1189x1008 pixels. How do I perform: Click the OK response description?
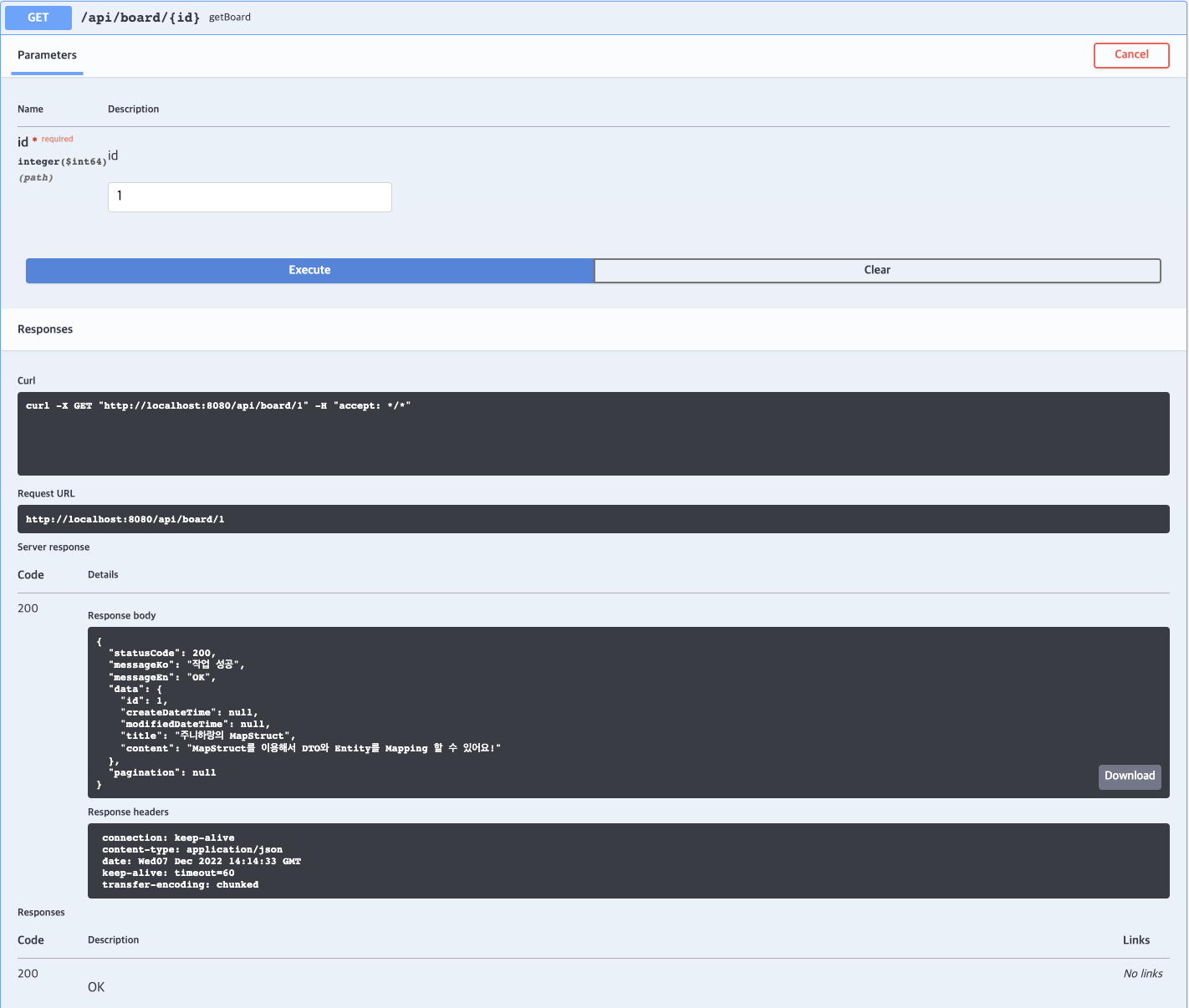[x=96, y=988]
